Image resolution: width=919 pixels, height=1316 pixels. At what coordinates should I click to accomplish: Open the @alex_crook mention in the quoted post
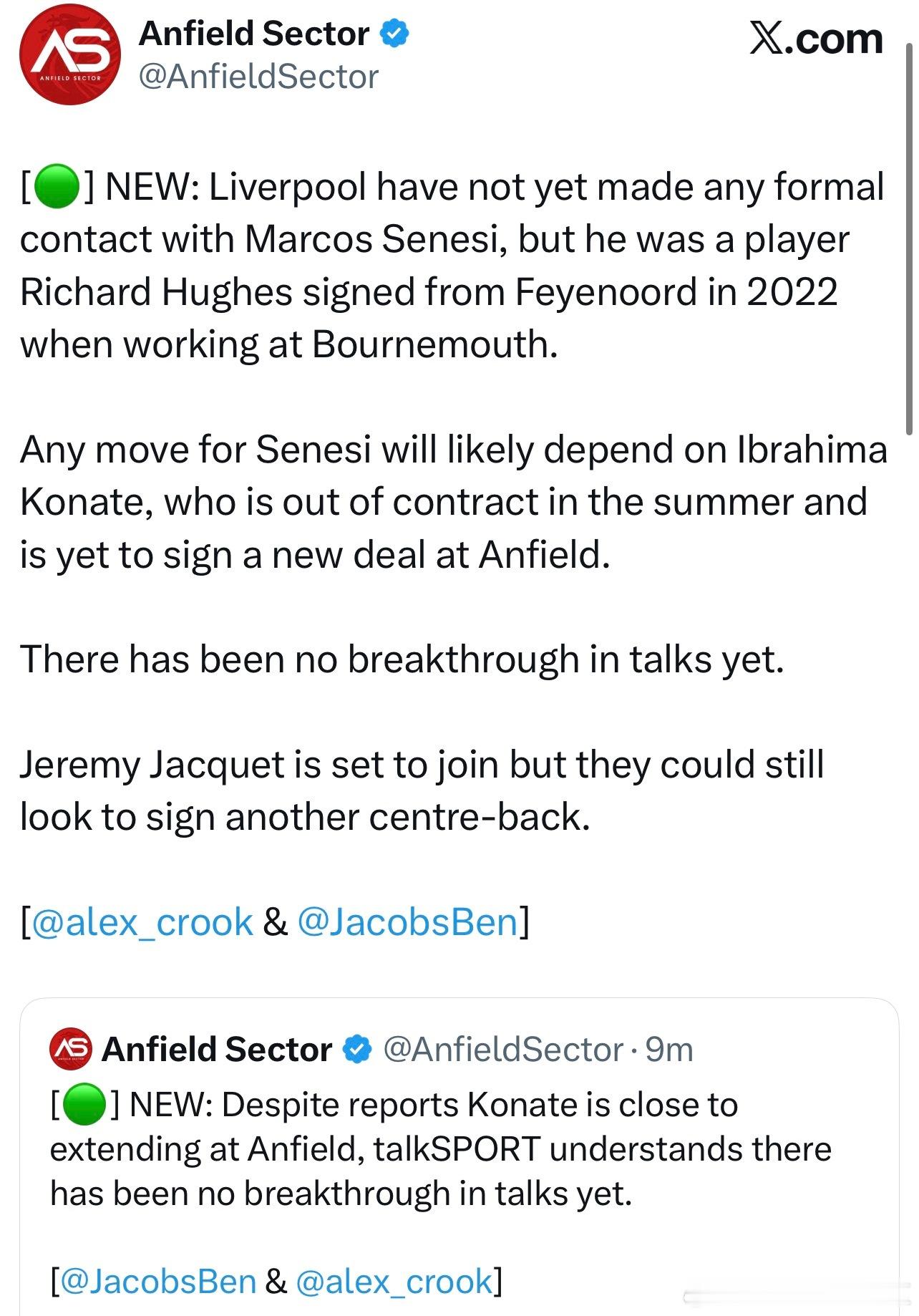393,1281
